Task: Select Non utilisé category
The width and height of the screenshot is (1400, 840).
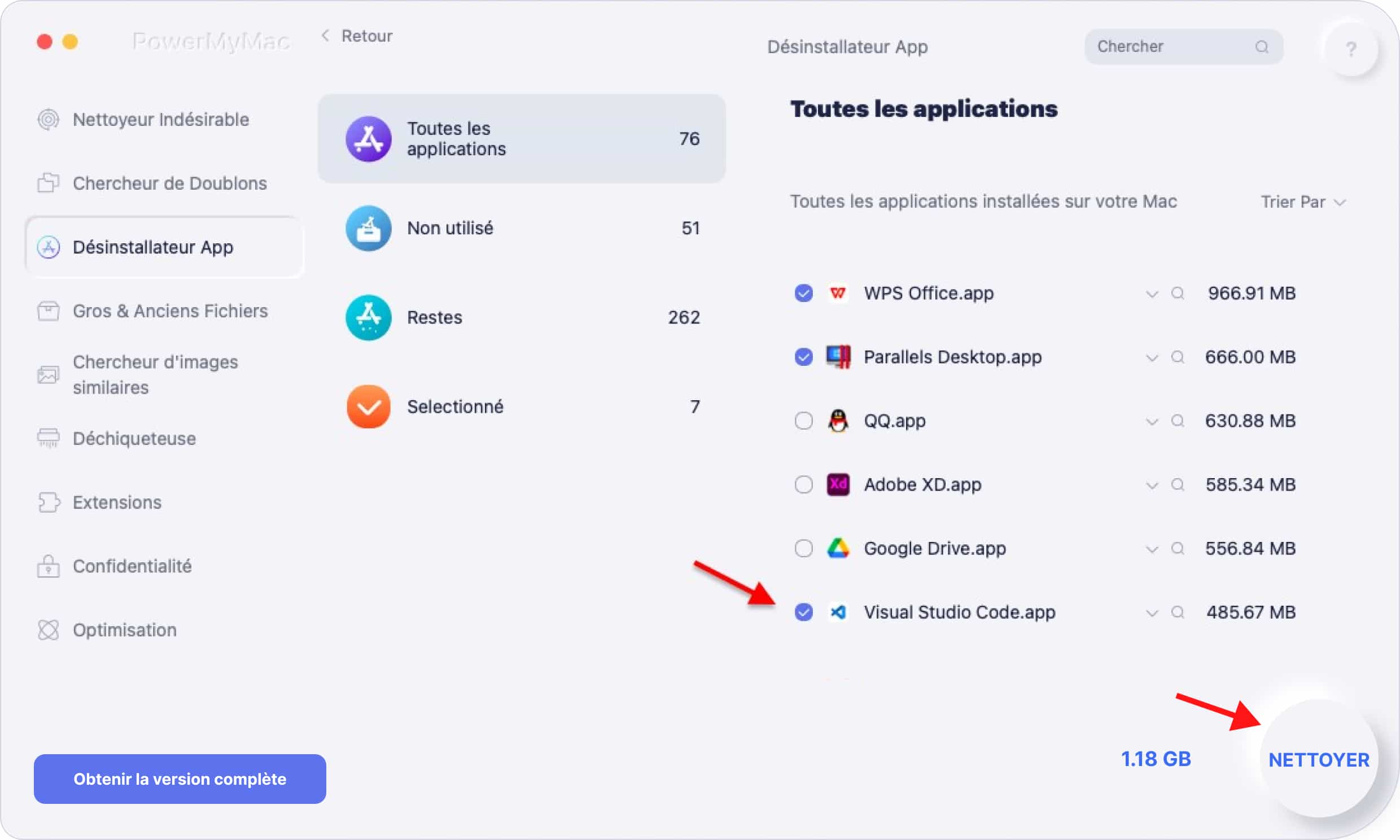Action: (x=522, y=228)
